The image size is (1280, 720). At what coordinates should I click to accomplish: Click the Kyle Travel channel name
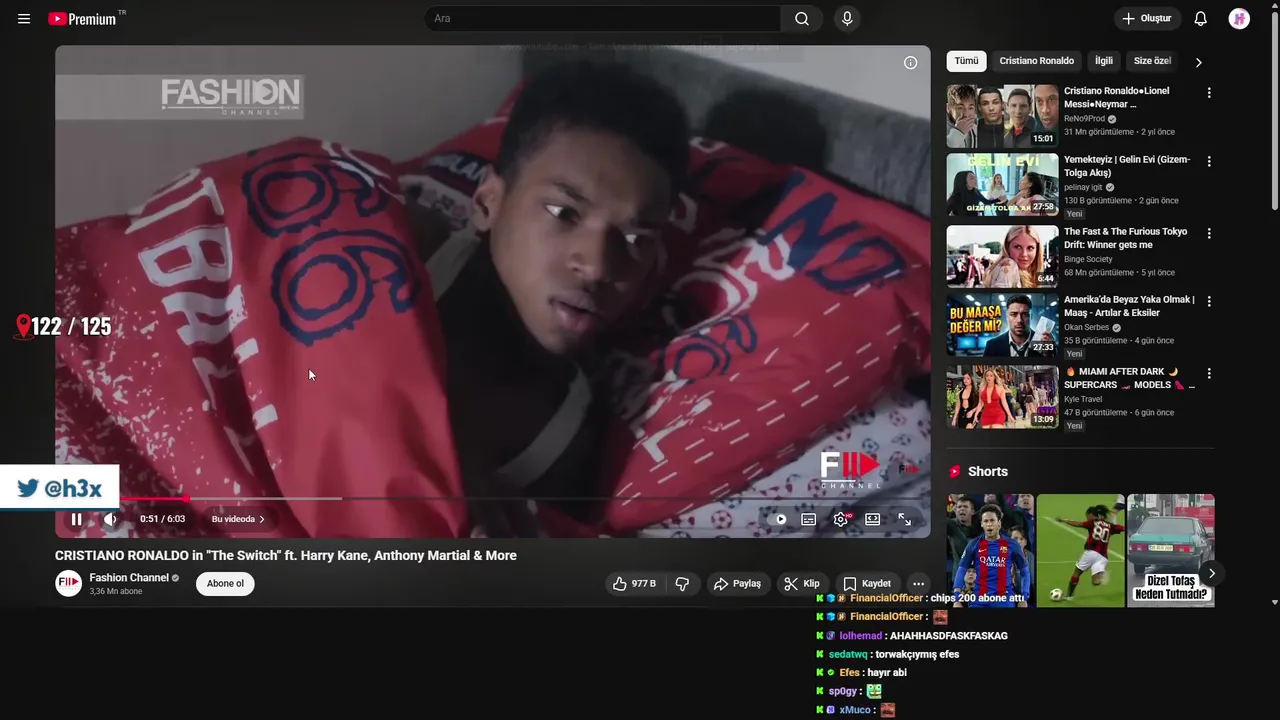point(1083,399)
